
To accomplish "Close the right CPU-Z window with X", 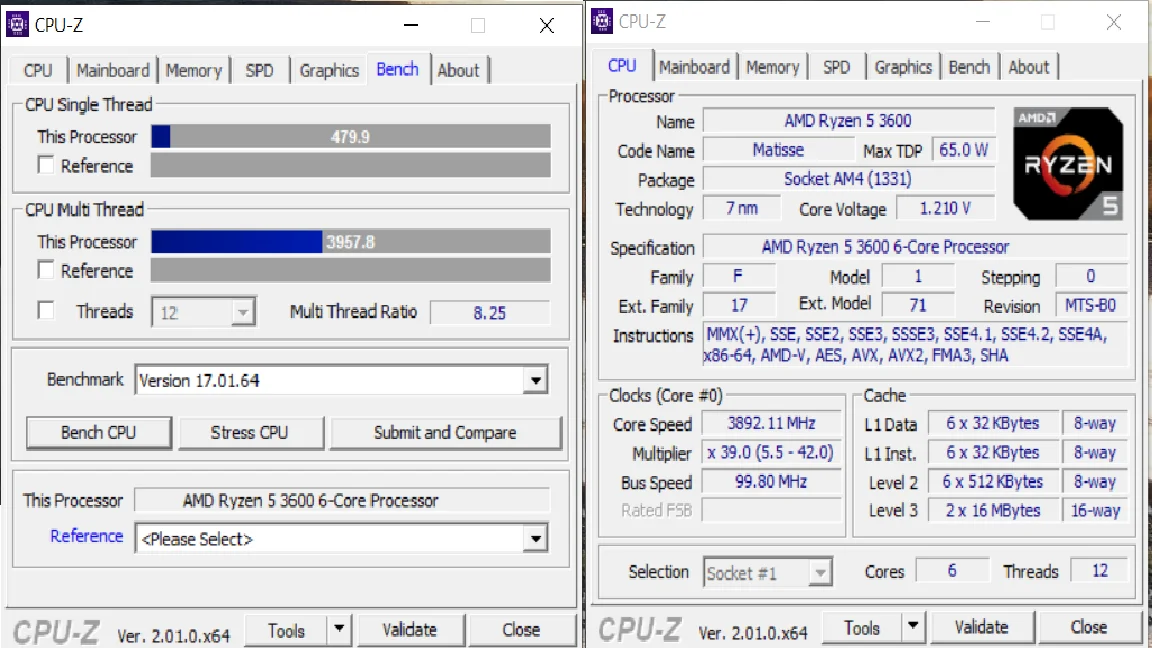I will point(1114,22).
